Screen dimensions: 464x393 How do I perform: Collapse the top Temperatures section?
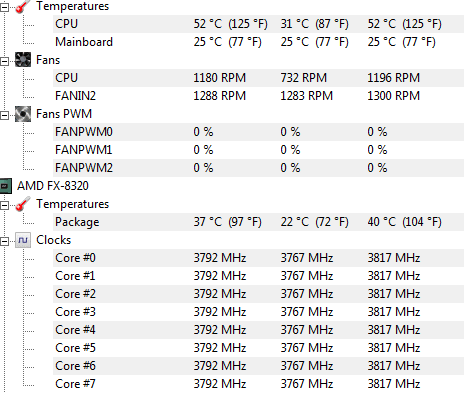click(x=4, y=8)
